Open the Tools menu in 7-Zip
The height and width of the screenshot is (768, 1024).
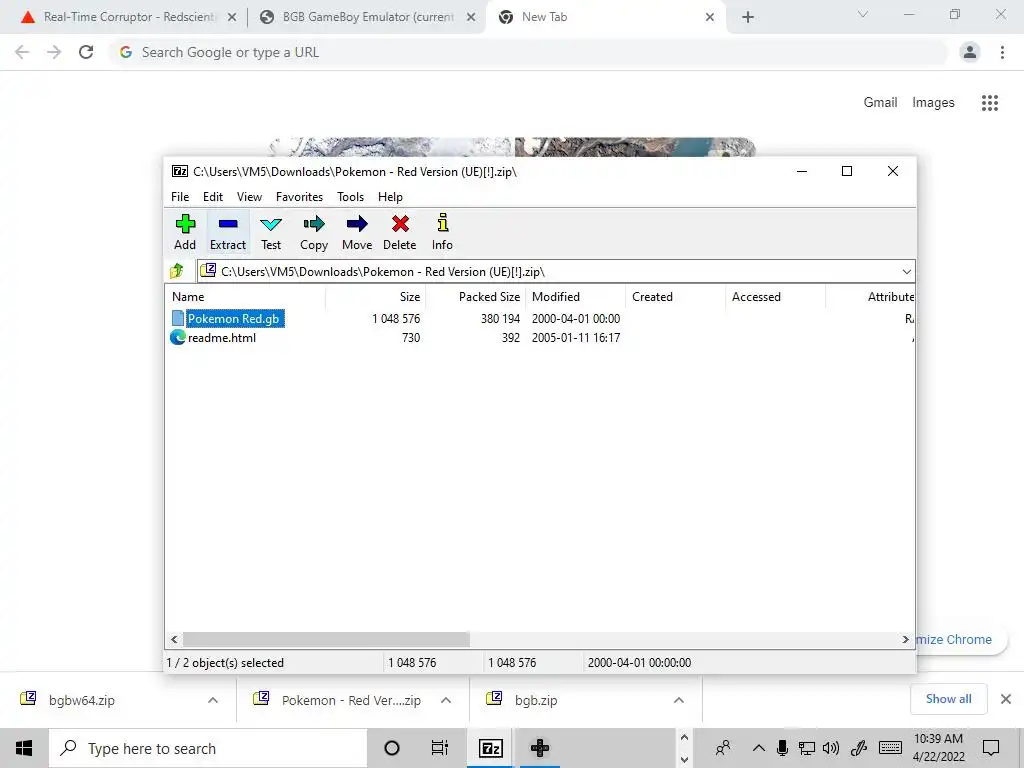tap(350, 197)
